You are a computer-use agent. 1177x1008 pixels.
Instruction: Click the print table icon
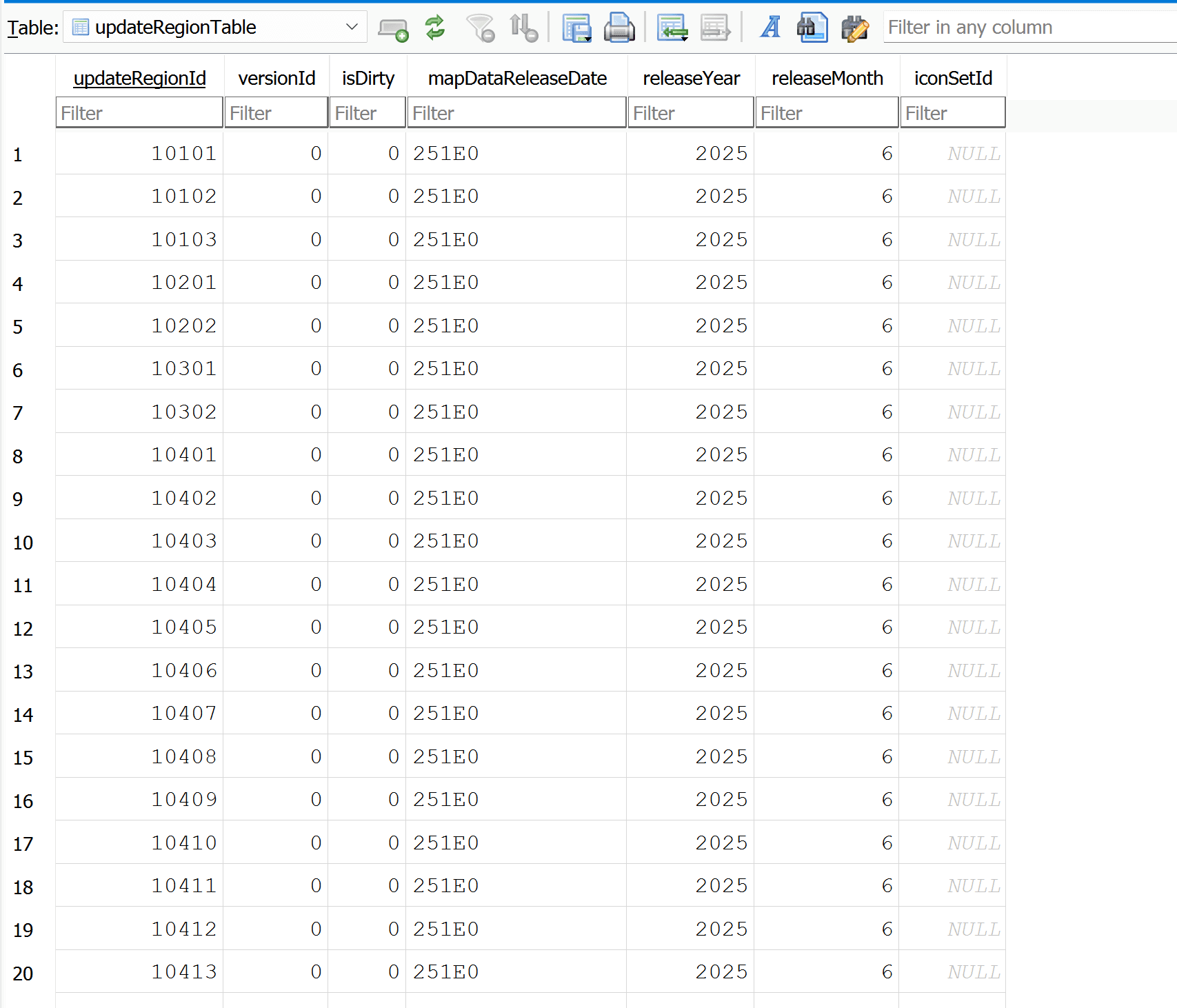pos(619,28)
